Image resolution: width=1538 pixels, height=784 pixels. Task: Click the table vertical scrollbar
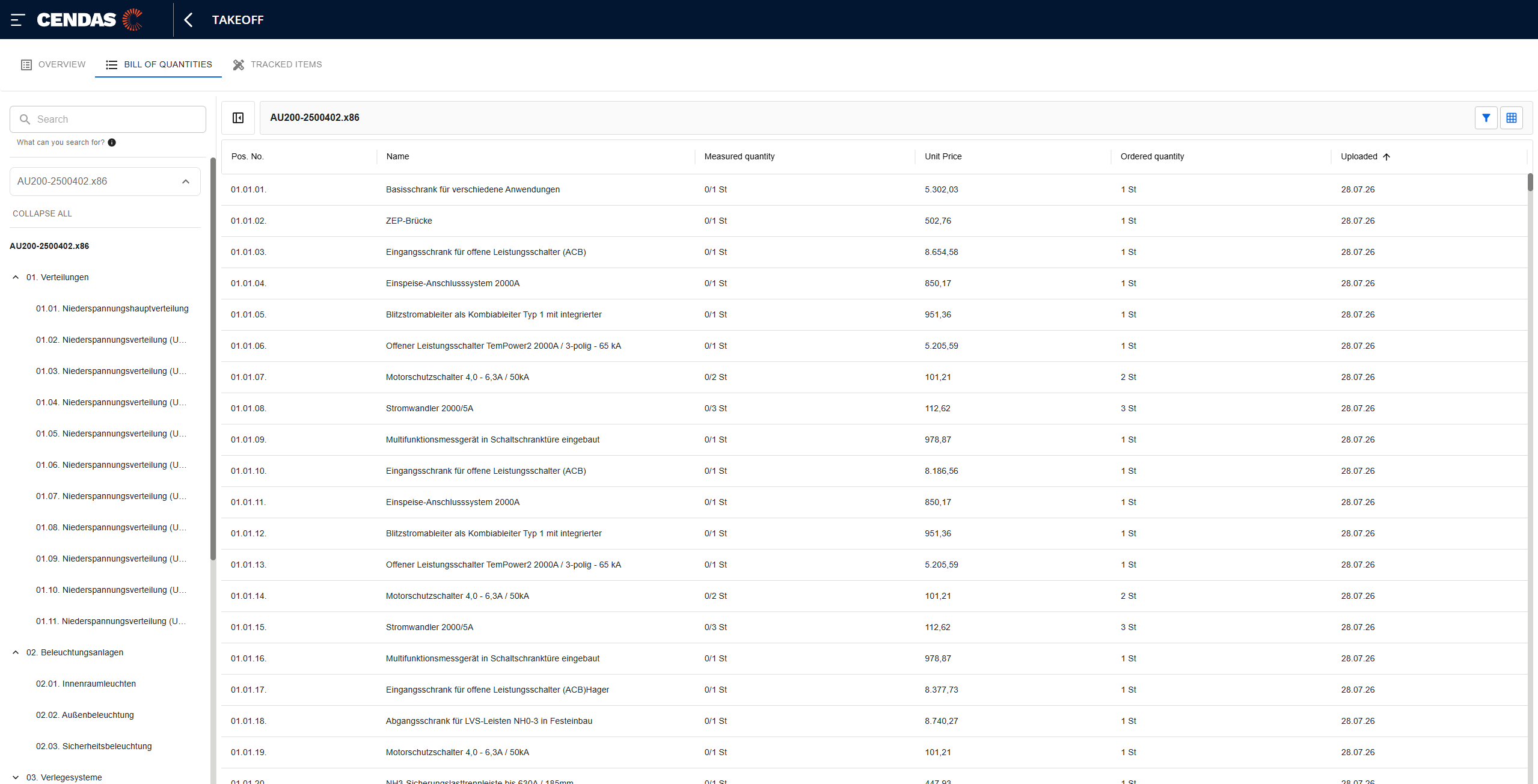[1530, 182]
